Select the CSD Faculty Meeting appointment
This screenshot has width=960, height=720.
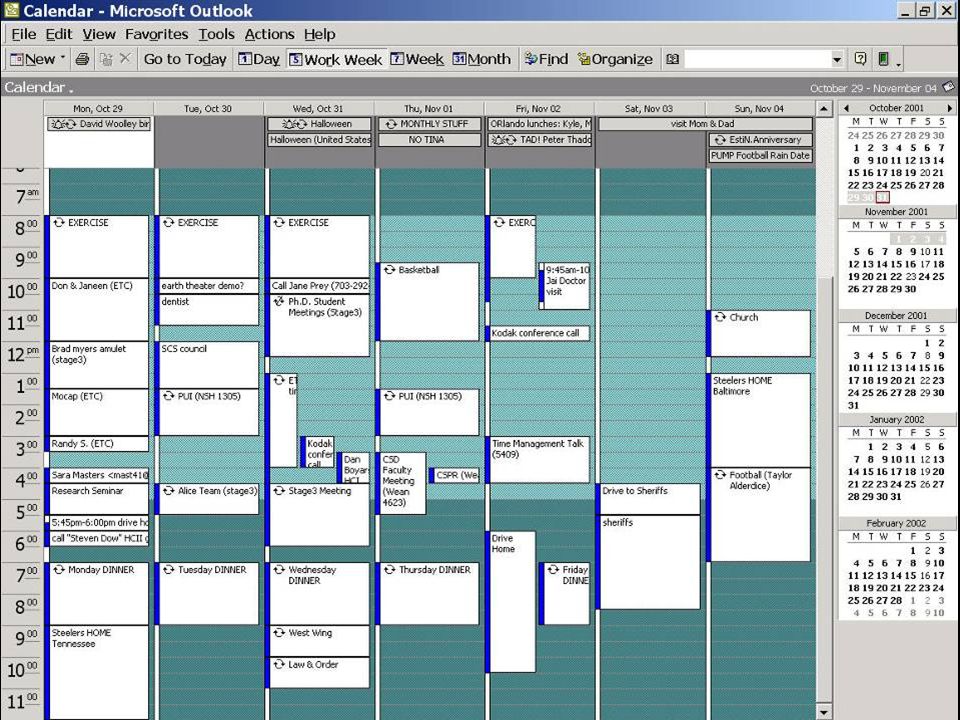click(x=401, y=483)
